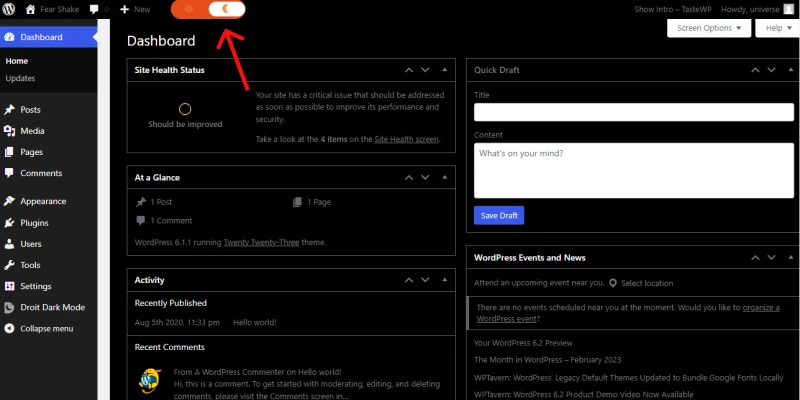
Task: Move Activity widget up
Action: [x=409, y=280]
